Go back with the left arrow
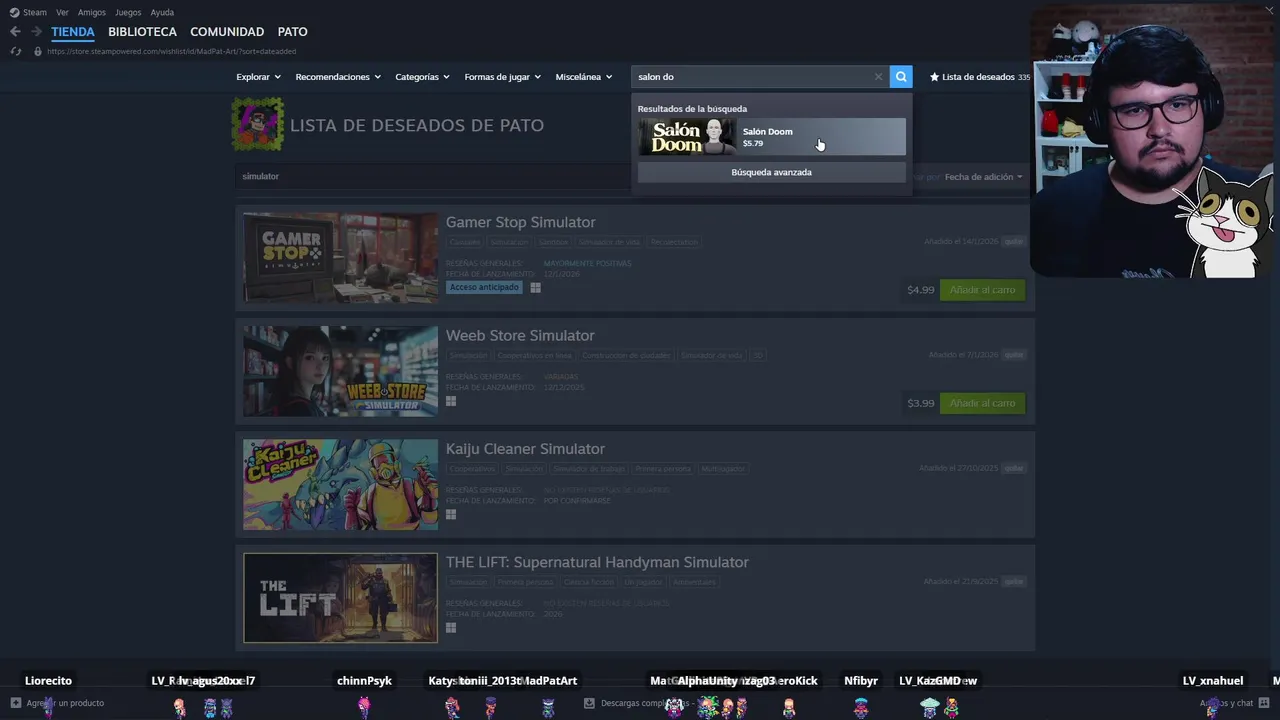This screenshot has height=720, width=1280. point(15,32)
